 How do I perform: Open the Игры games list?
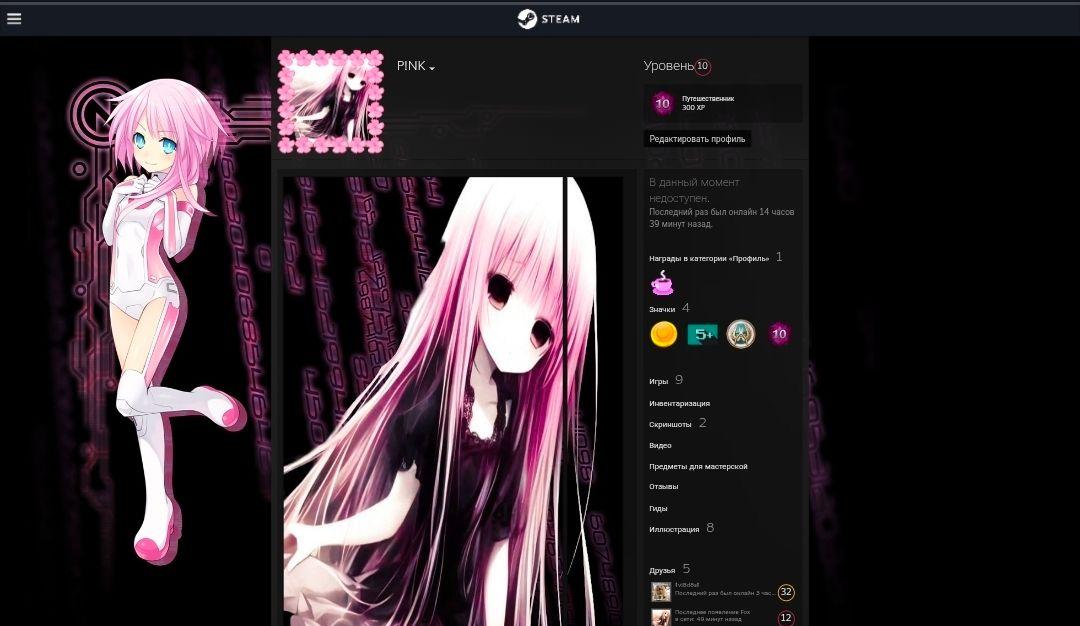coord(659,381)
